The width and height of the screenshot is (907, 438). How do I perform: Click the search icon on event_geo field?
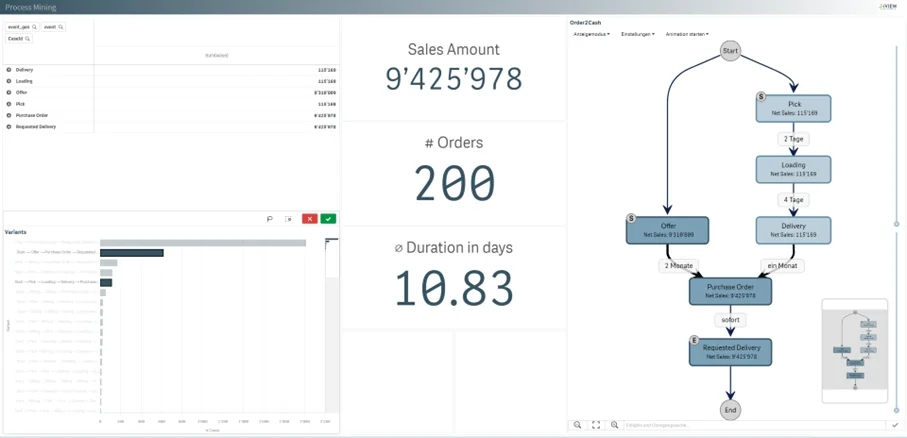click(35, 27)
